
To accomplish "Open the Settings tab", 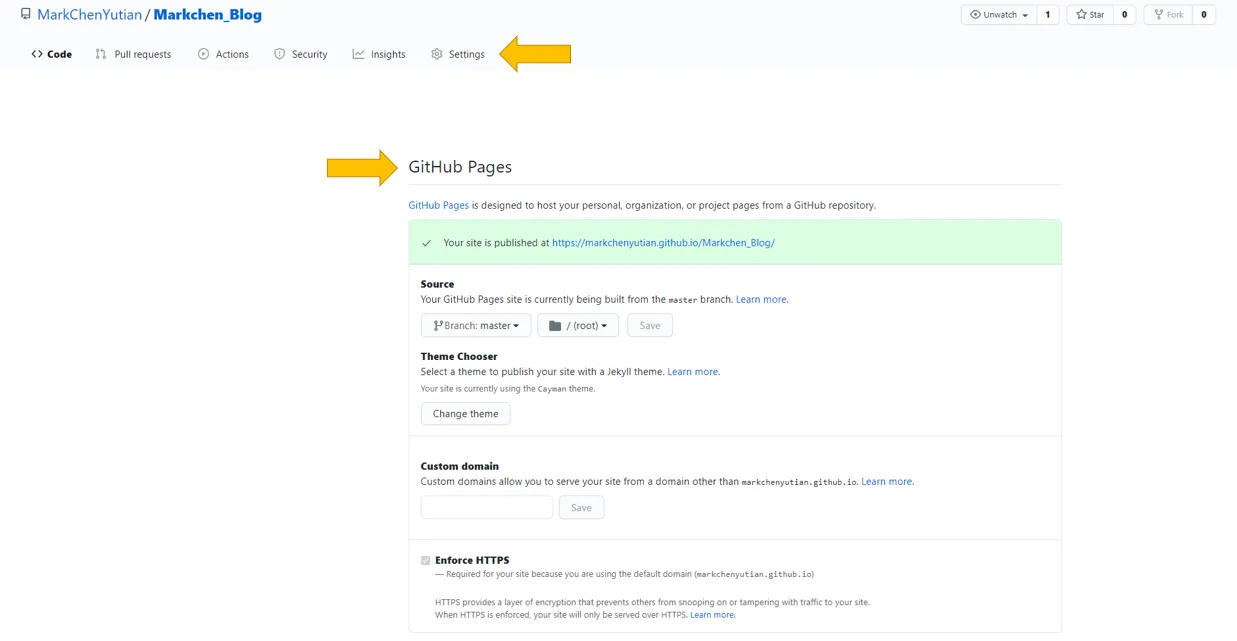I will click(458, 54).
